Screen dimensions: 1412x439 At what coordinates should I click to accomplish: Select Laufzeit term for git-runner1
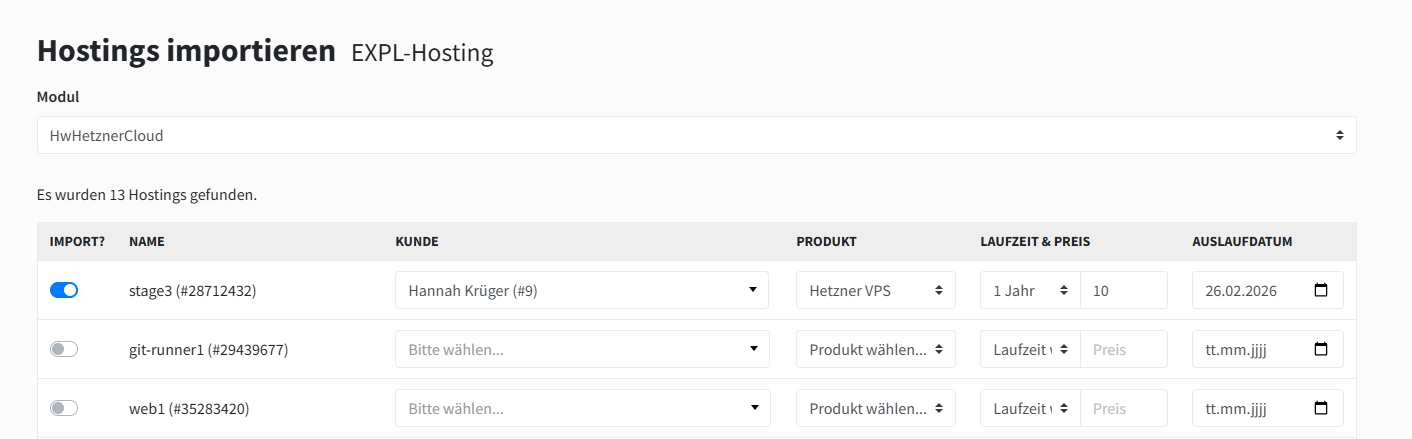pos(1030,349)
